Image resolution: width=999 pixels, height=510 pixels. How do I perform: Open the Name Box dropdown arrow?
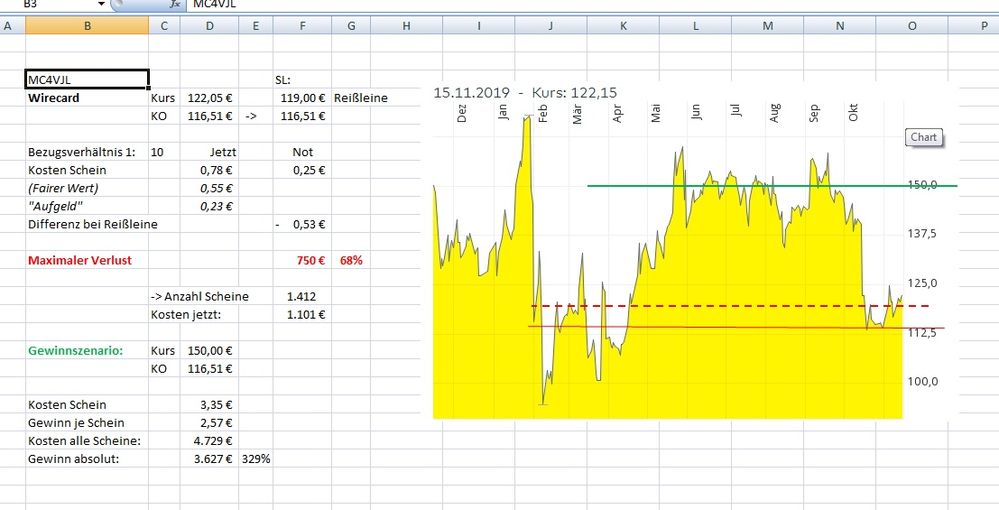[x=102, y=5]
